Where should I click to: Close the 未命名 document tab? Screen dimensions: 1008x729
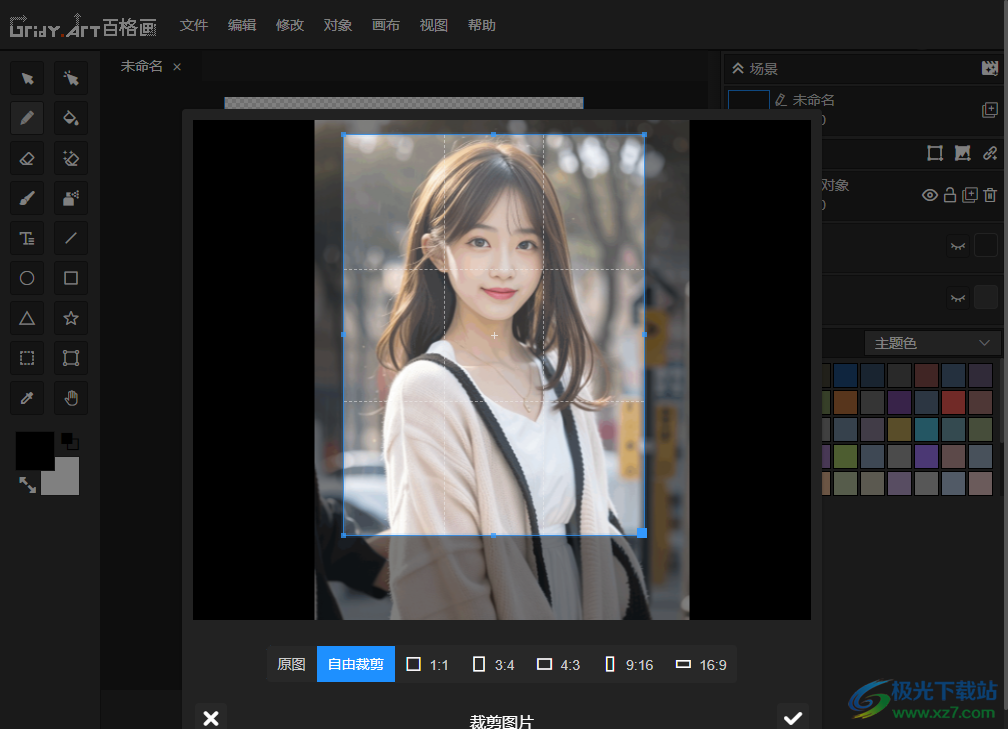[x=177, y=67]
